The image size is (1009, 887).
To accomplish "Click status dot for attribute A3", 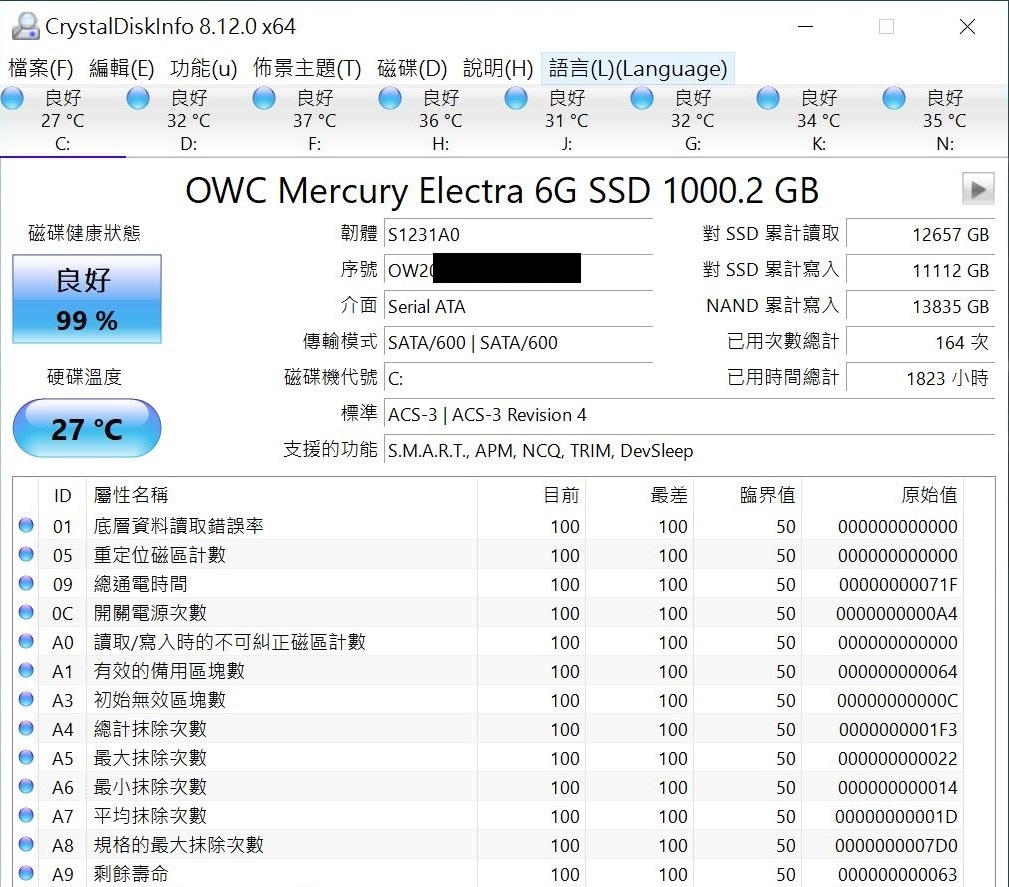I will pos(26,699).
